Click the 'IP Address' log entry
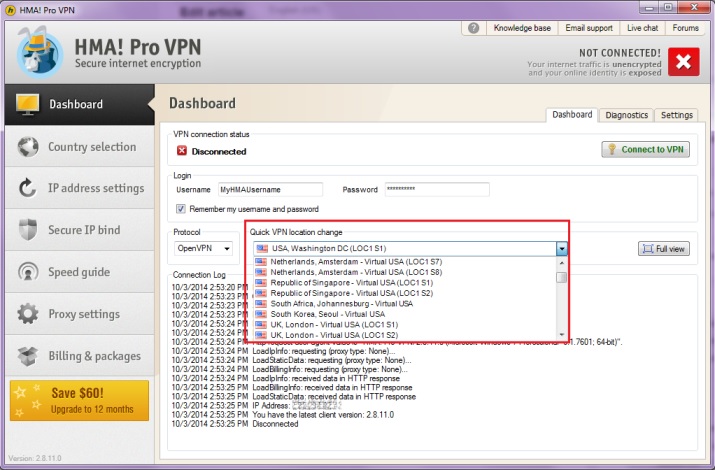The height and width of the screenshot is (470, 715). click(x=297, y=406)
